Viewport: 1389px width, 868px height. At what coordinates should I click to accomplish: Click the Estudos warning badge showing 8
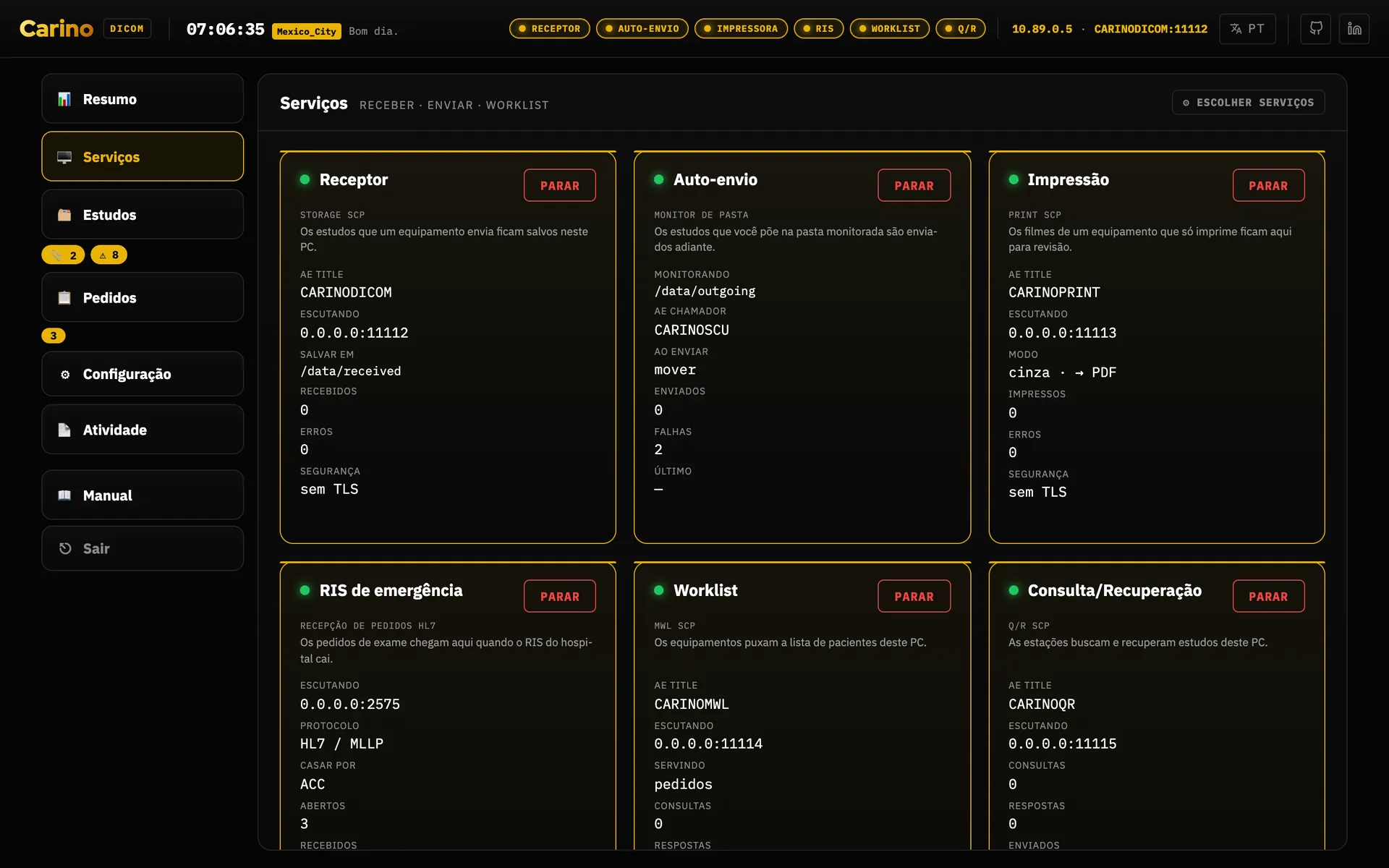tap(109, 255)
